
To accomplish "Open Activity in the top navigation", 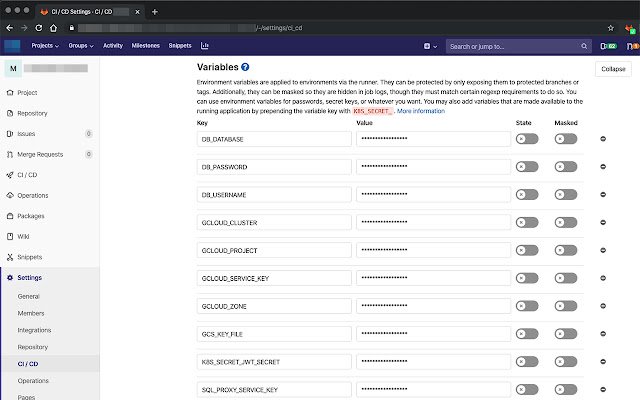I will click(113, 45).
